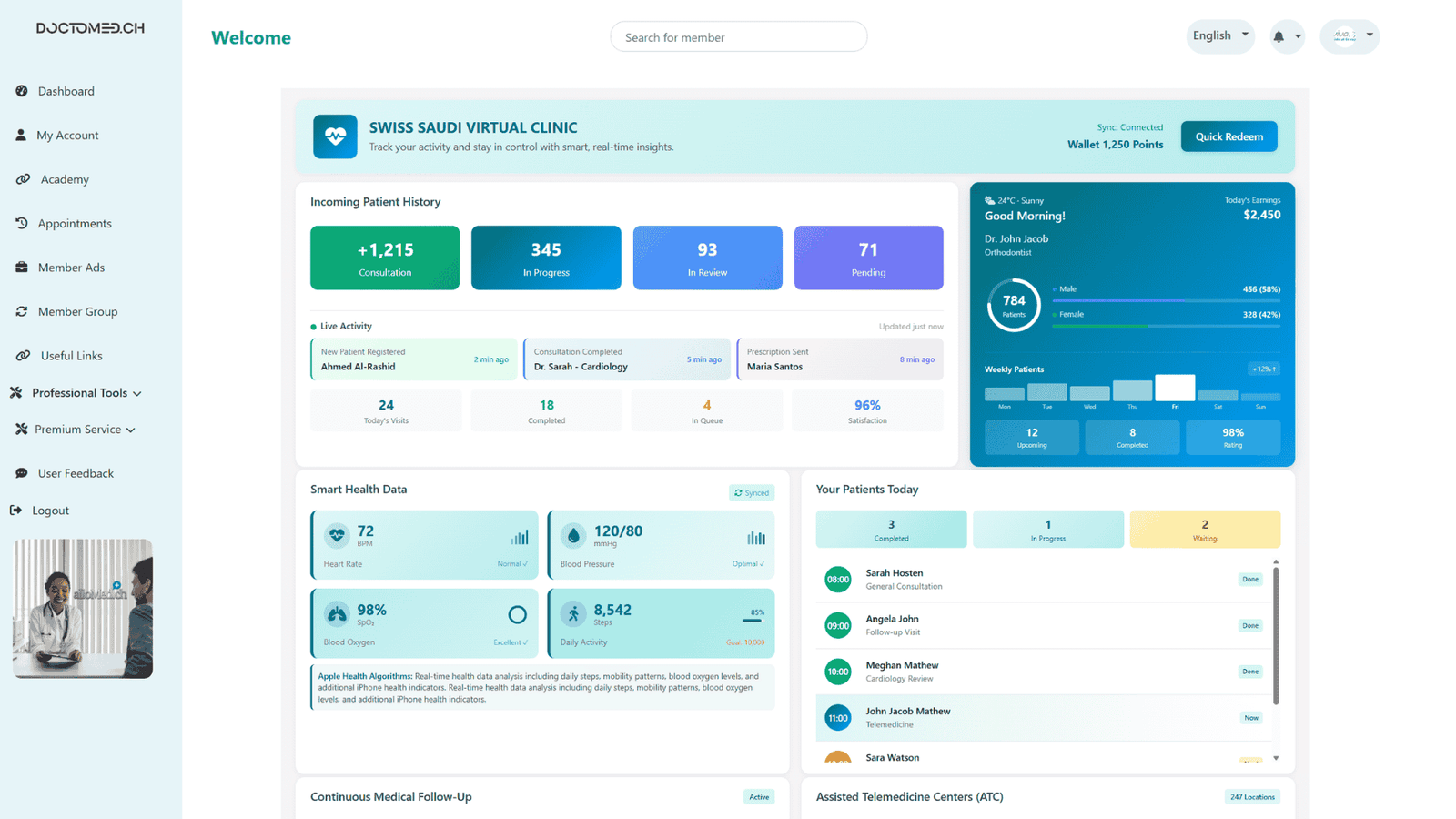1456x819 pixels.
Task: Click the Synced refresh badge
Action: tap(752, 492)
